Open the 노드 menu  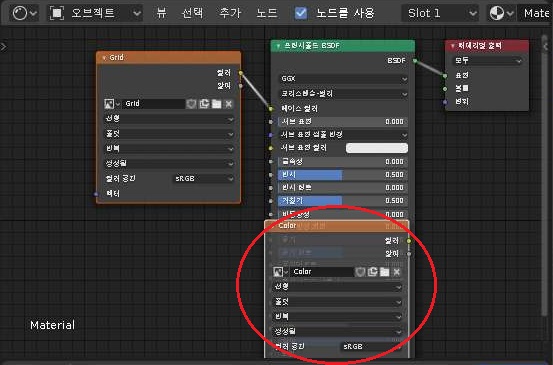pyautogui.click(x=267, y=13)
